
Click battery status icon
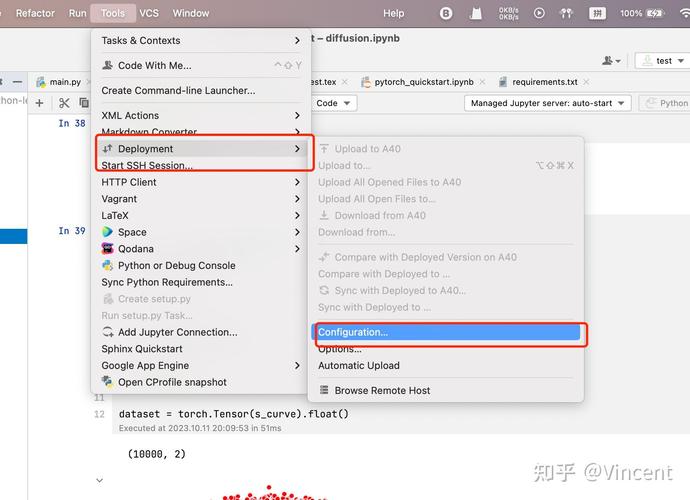[642, 13]
